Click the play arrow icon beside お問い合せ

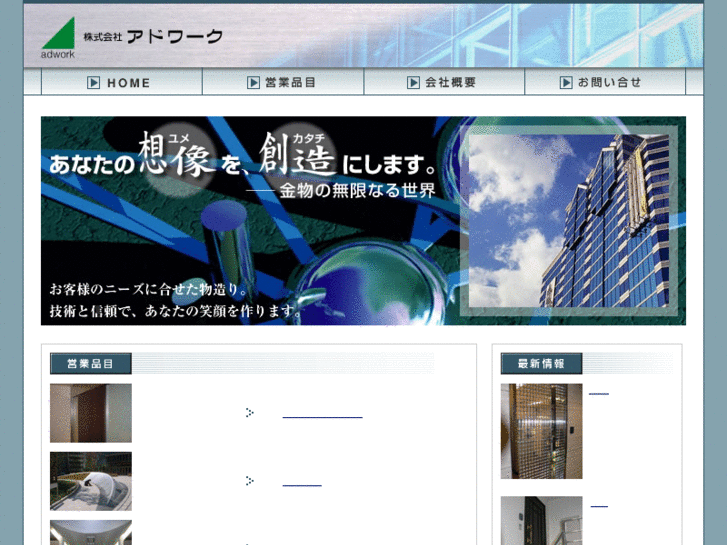[566, 83]
